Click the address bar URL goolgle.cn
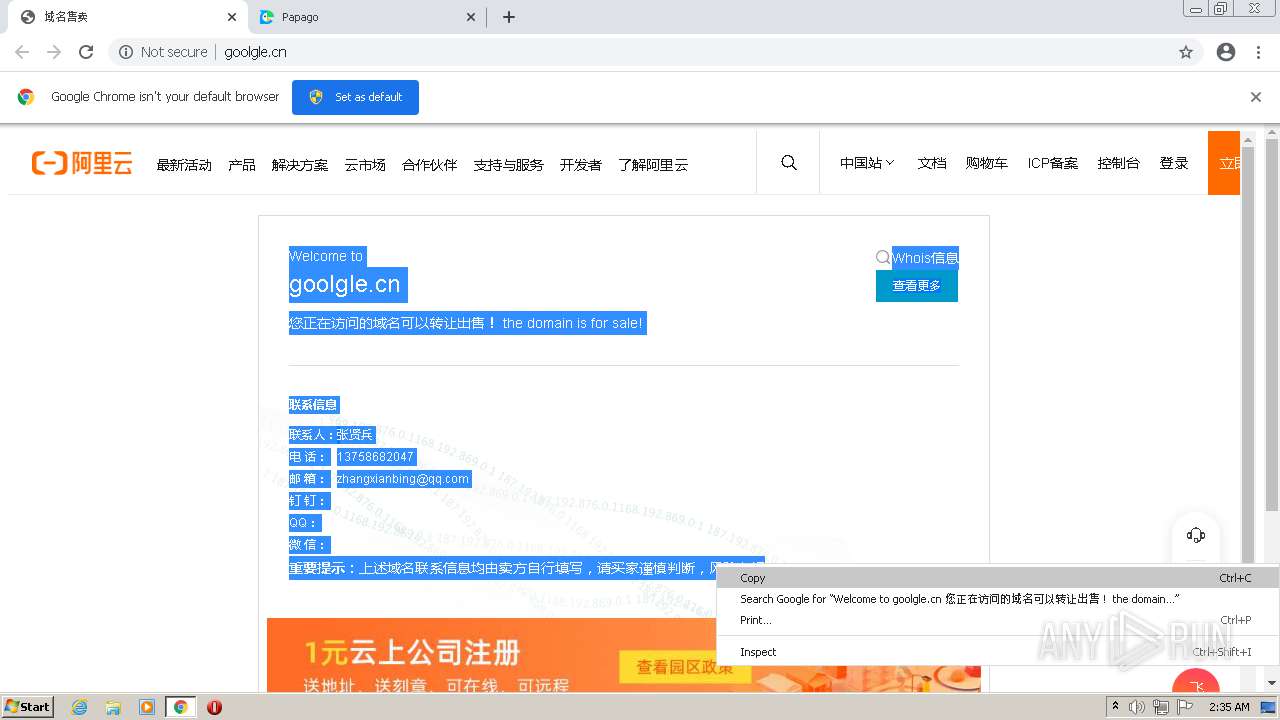The width and height of the screenshot is (1280, 720). pos(256,52)
